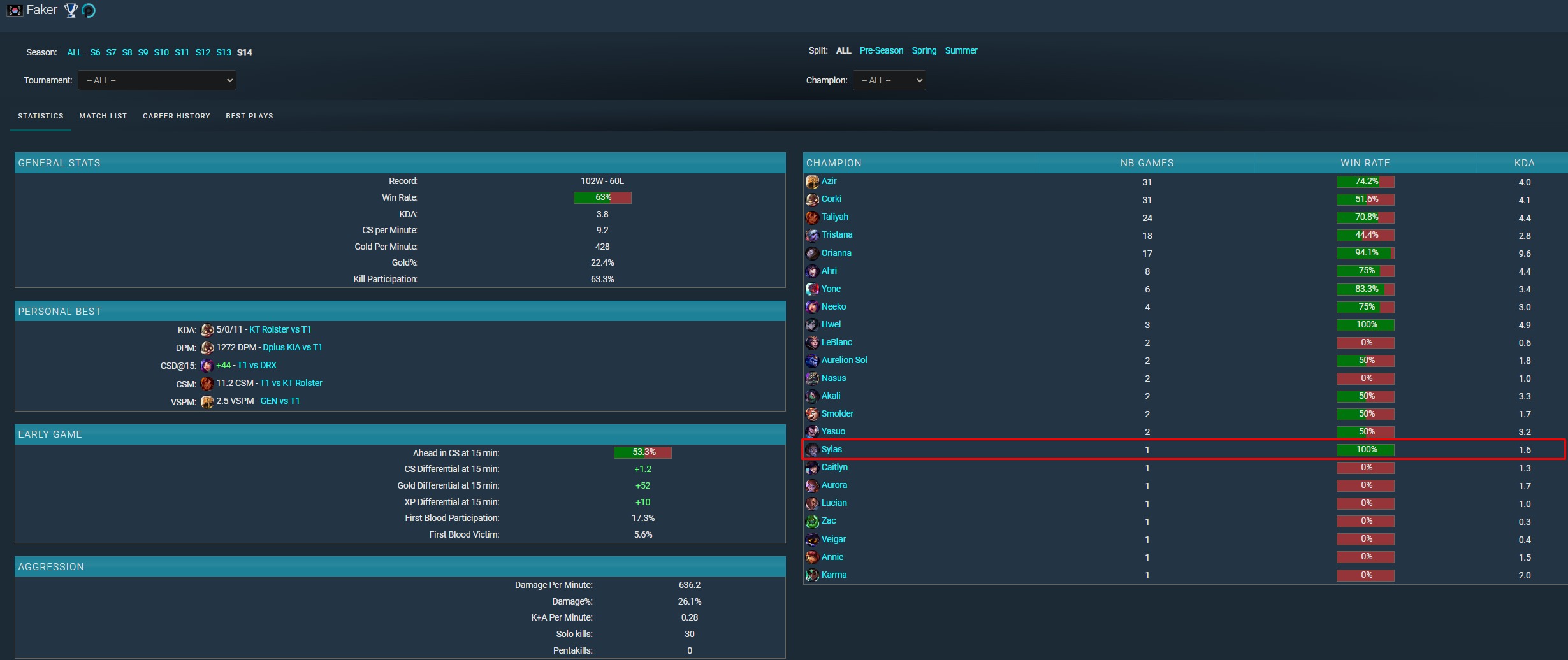Click the Tristana champion icon

coord(812,236)
